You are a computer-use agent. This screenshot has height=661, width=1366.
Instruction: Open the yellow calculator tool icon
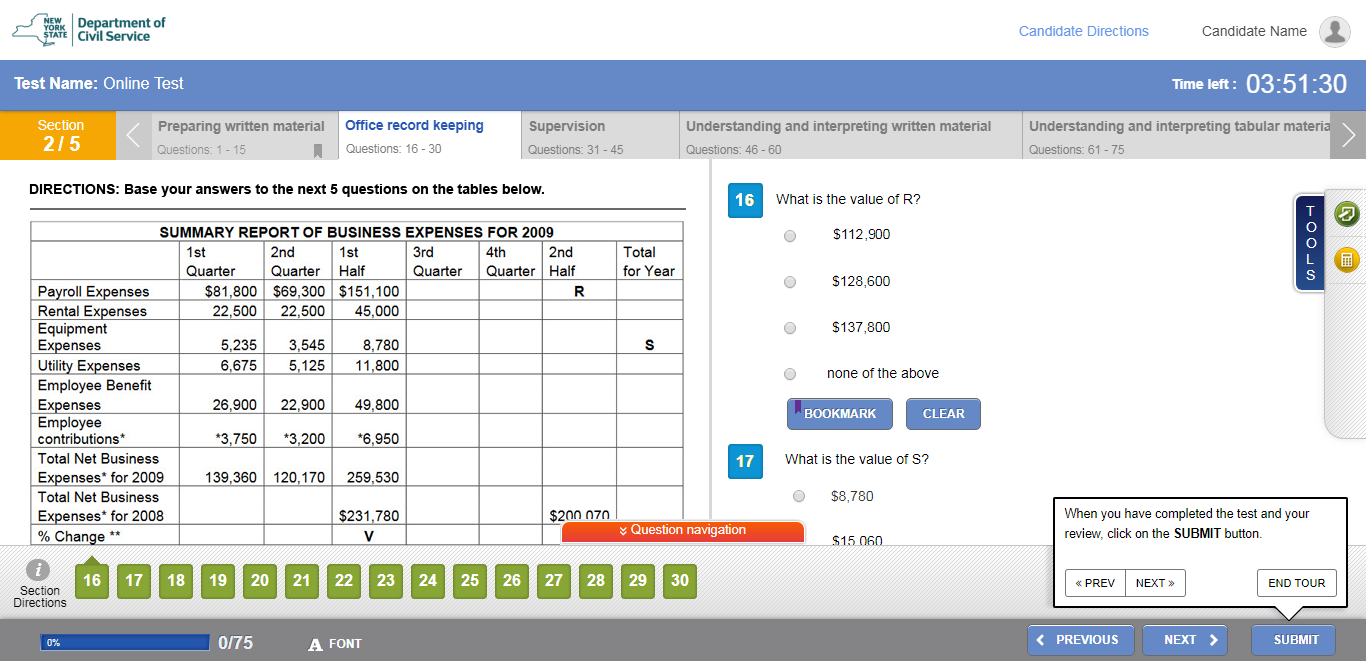click(1347, 260)
